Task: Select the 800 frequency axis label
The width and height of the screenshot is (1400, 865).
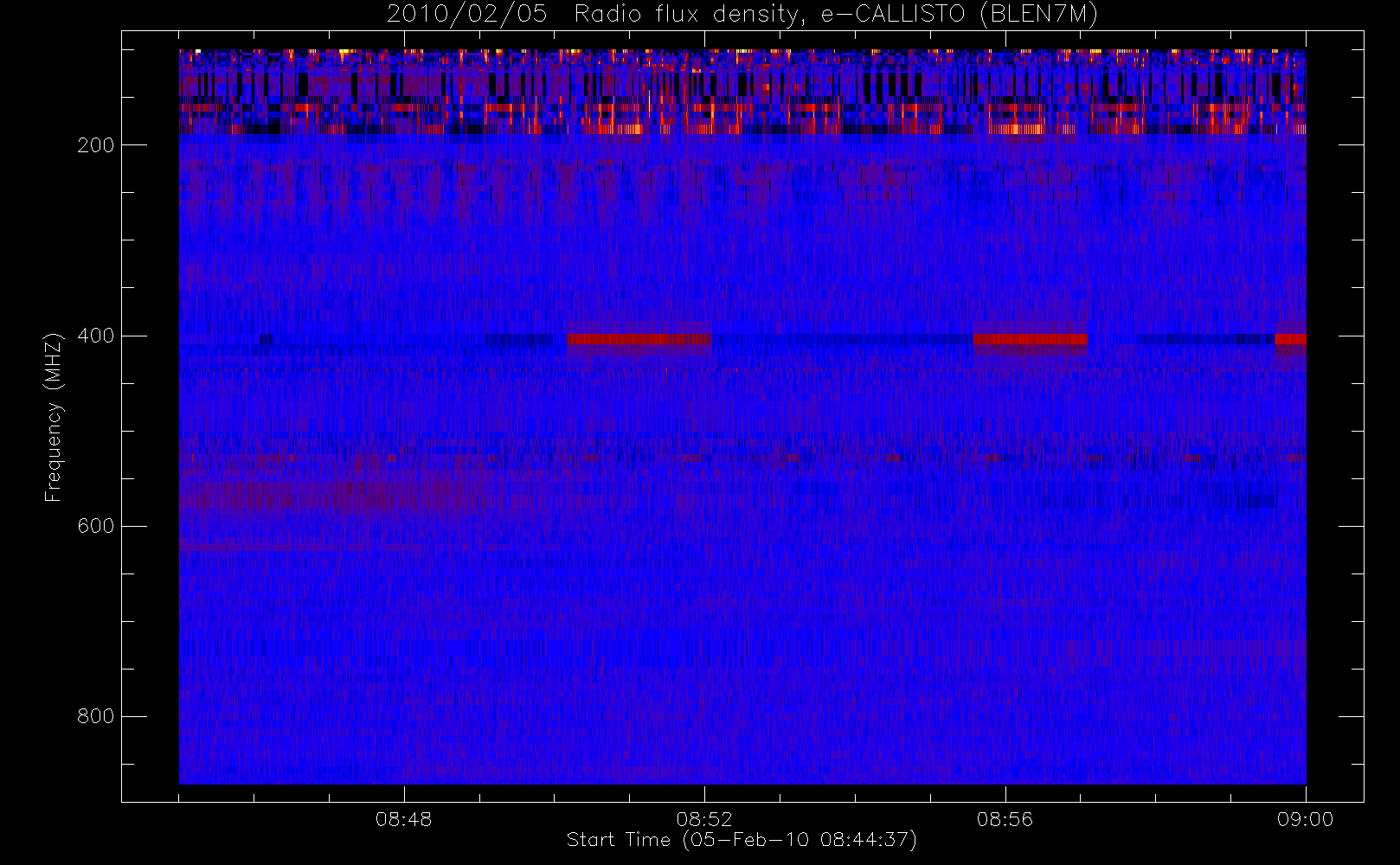Action: (x=96, y=716)
